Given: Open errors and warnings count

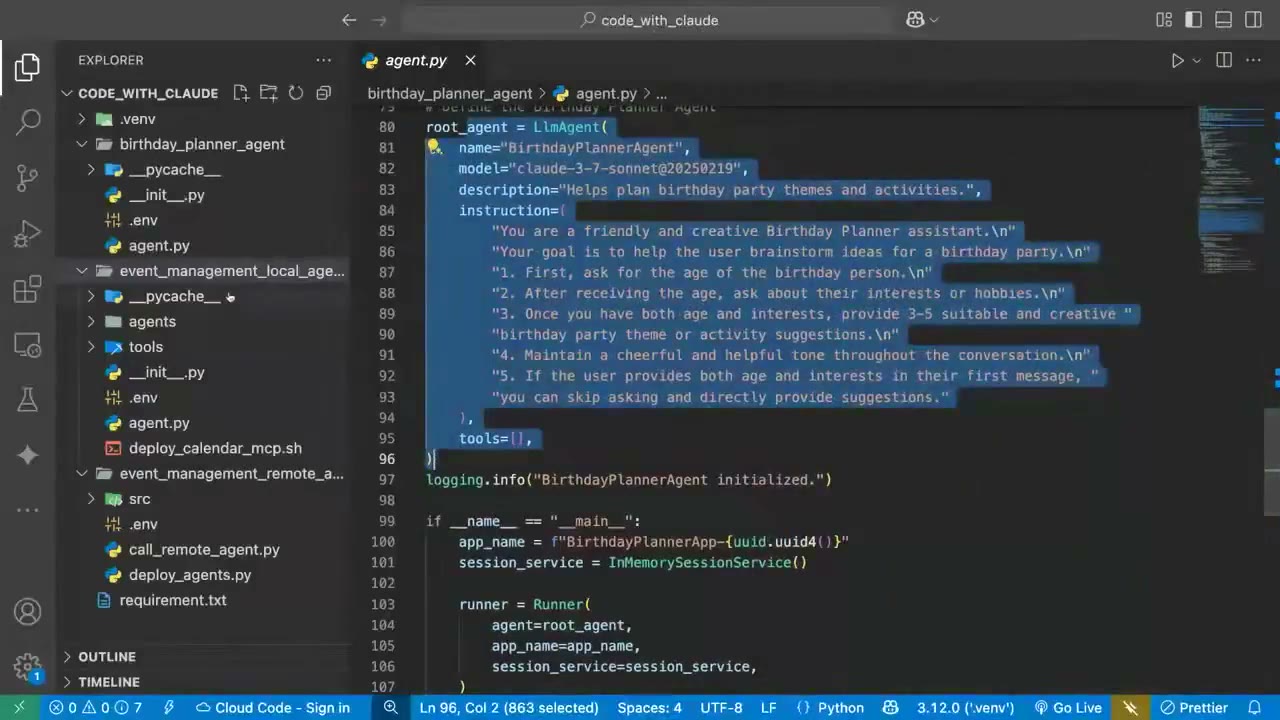Looking at the screenshot, I should 95,708.
